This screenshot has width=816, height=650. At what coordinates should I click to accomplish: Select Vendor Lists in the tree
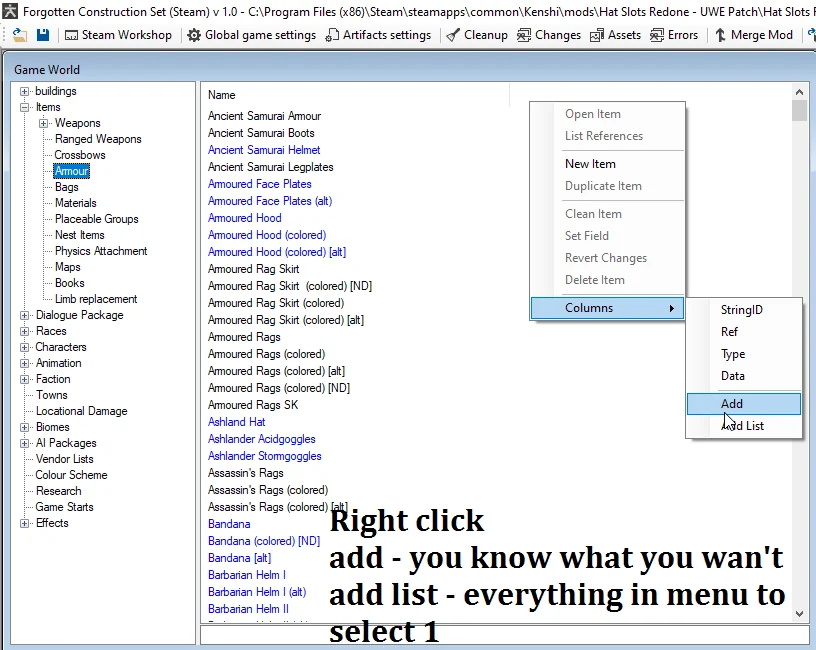point(64,459)
